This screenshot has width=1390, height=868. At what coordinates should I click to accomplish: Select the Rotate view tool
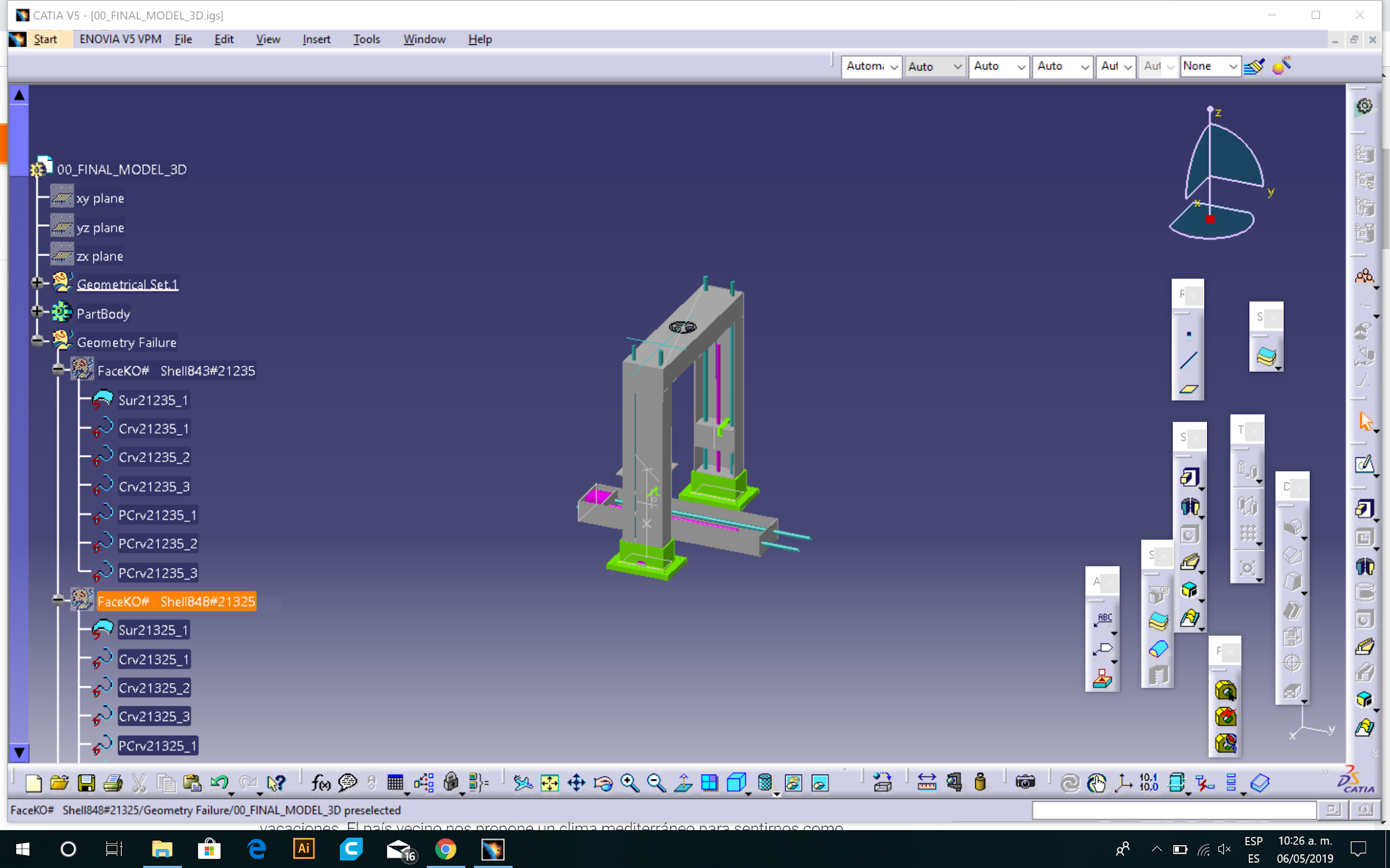(x=603, y=783)
